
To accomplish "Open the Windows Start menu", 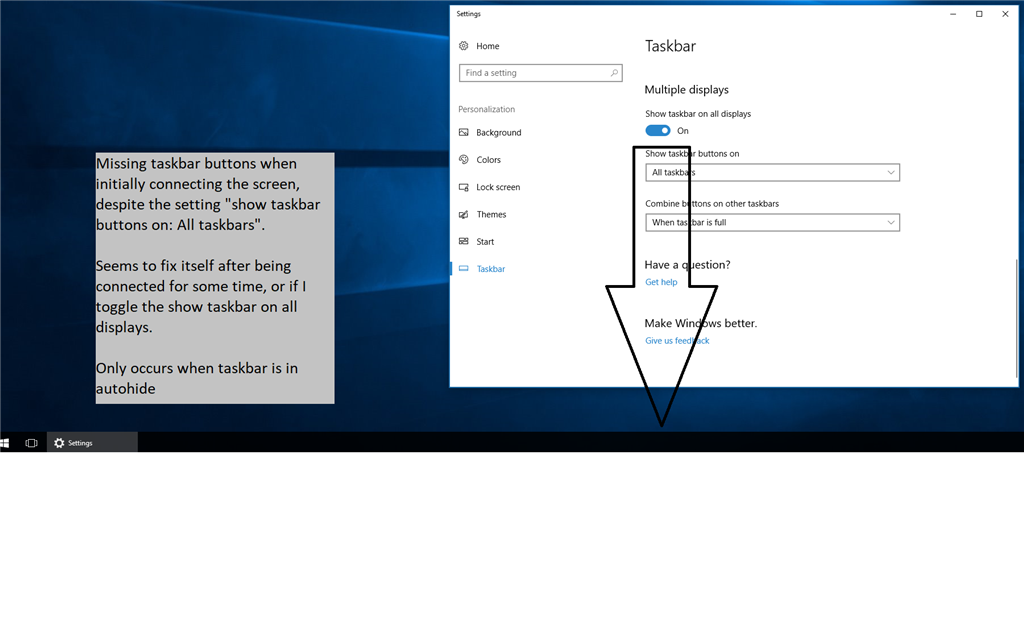I will click(x=6, y=443).
